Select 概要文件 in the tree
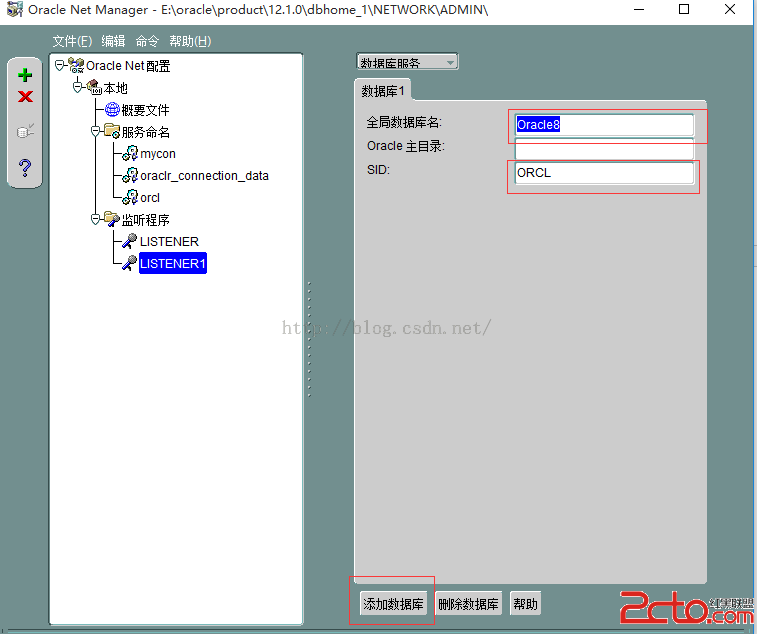This screenshot has width=757, height=634. point(145,110)
